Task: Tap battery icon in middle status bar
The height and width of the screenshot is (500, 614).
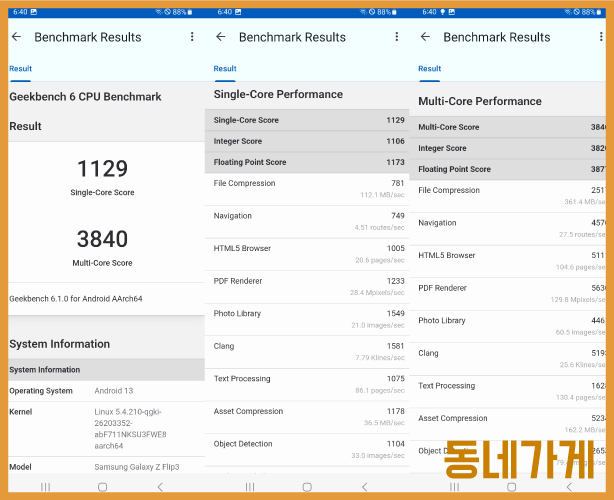Action: tap(394, 12)
